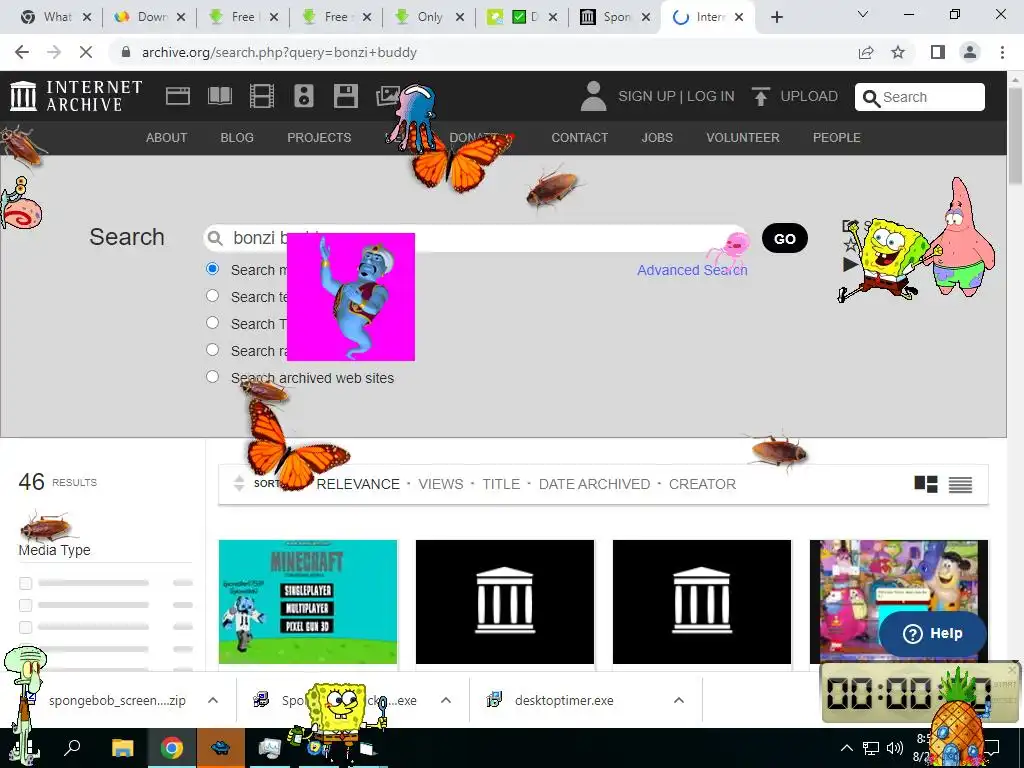Select Search archived web sites radio button
The width and height of the screenshot is (1024, 768).
(x=212, y=377)
